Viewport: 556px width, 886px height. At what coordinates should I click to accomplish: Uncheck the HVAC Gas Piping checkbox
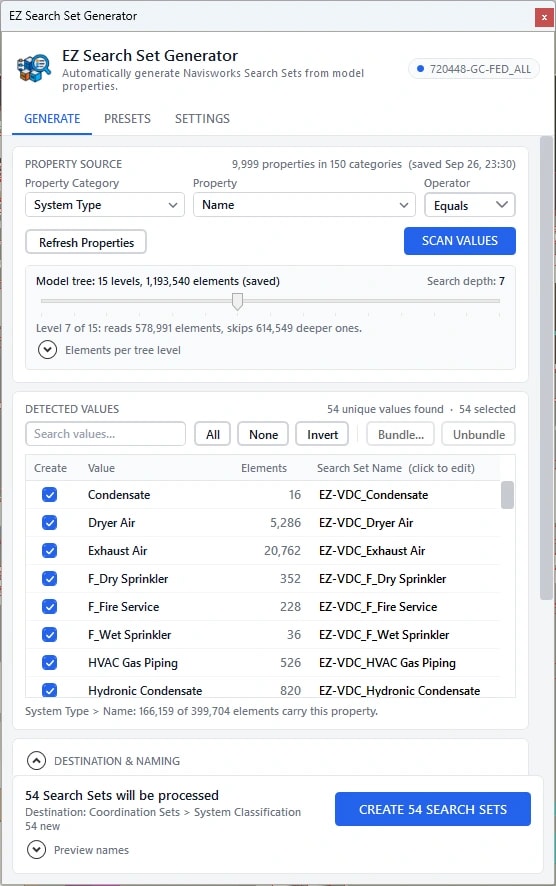tap(50, 663)
